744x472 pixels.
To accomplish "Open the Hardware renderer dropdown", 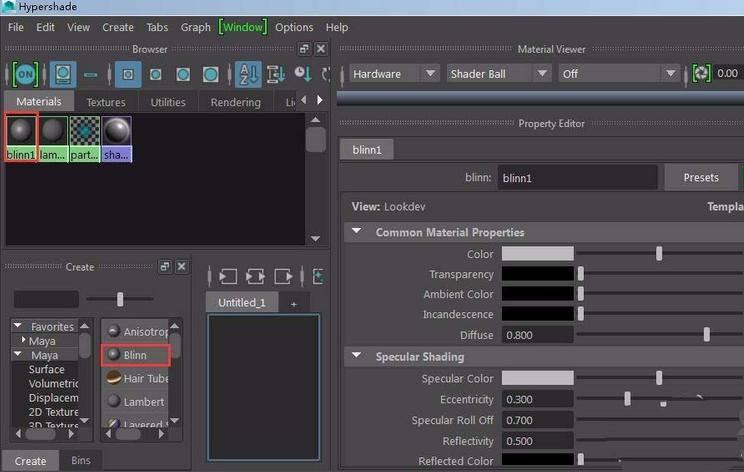I will 394,74.
